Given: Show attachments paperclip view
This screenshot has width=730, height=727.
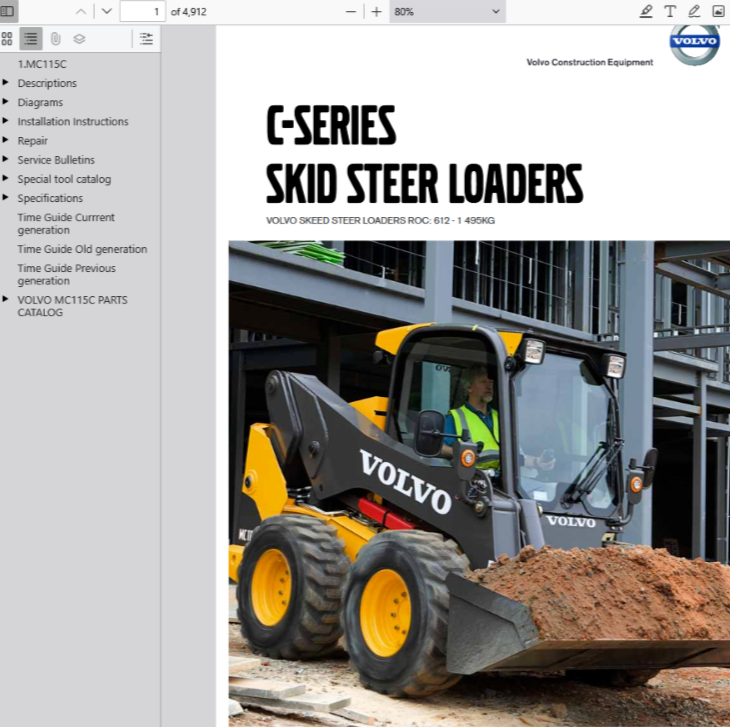Looking at the screenshot, I should [55, 39].
